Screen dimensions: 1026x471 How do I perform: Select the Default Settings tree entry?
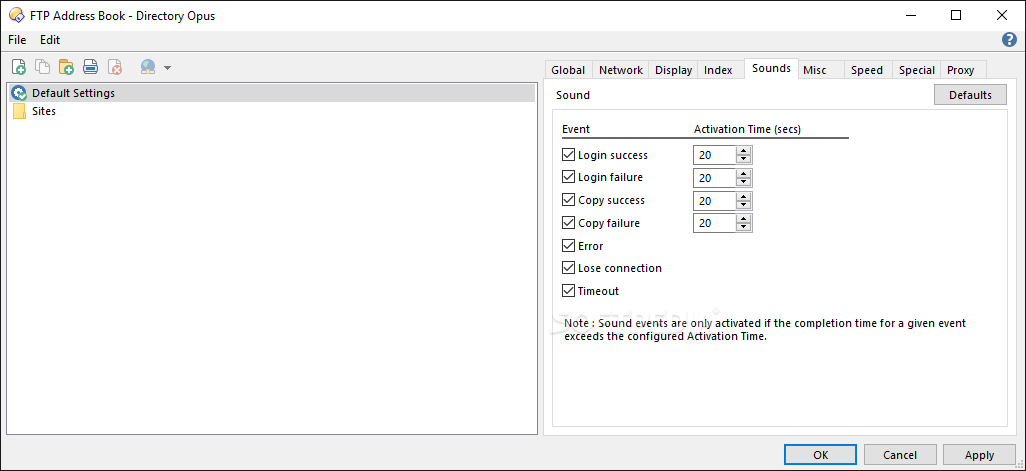pos(273,93)
